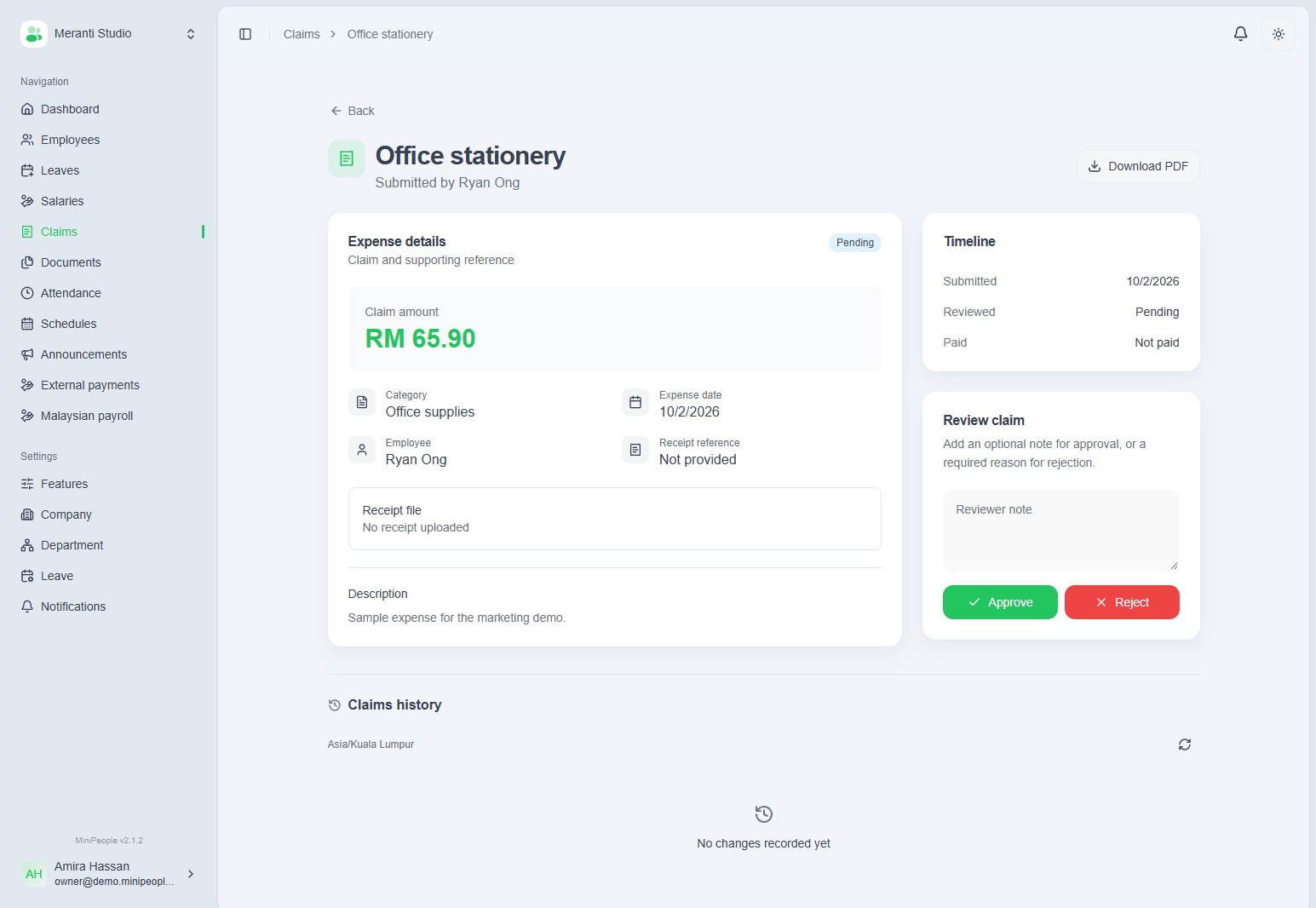Viewport: 1316px width, 908px height.
Task: Open Company settings
Action: coord(109,514)
